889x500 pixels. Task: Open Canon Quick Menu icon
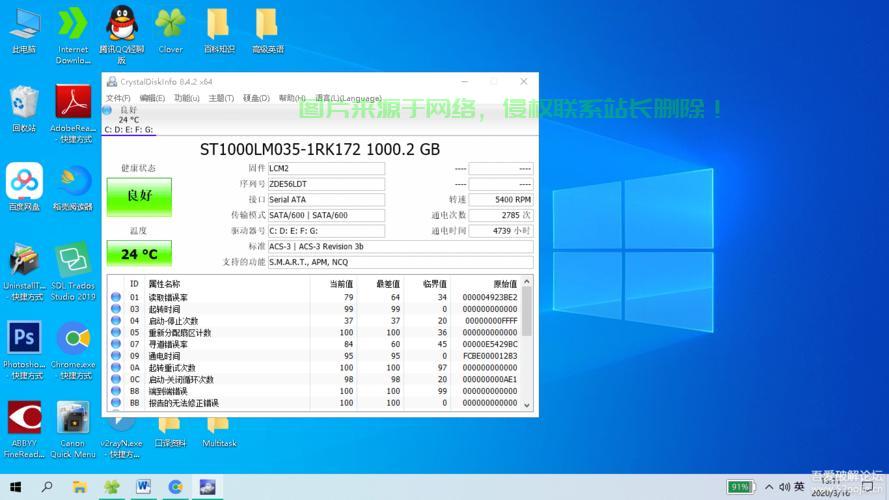pos(73,429)
